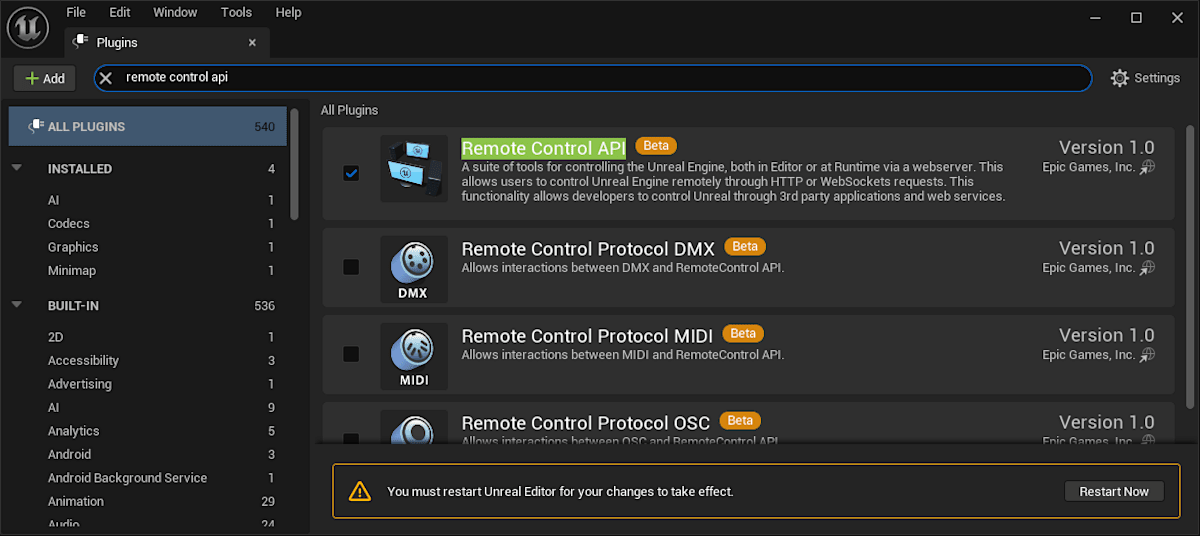The width and height of the screenshot is (1200, 536).
Task: Open plugin Settings
Action: click(1146, 78)
